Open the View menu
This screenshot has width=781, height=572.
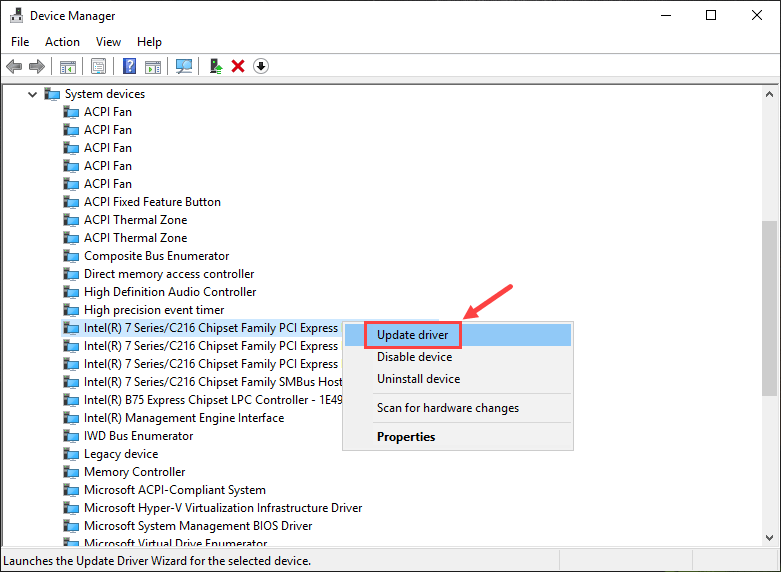tap(108, 42)
